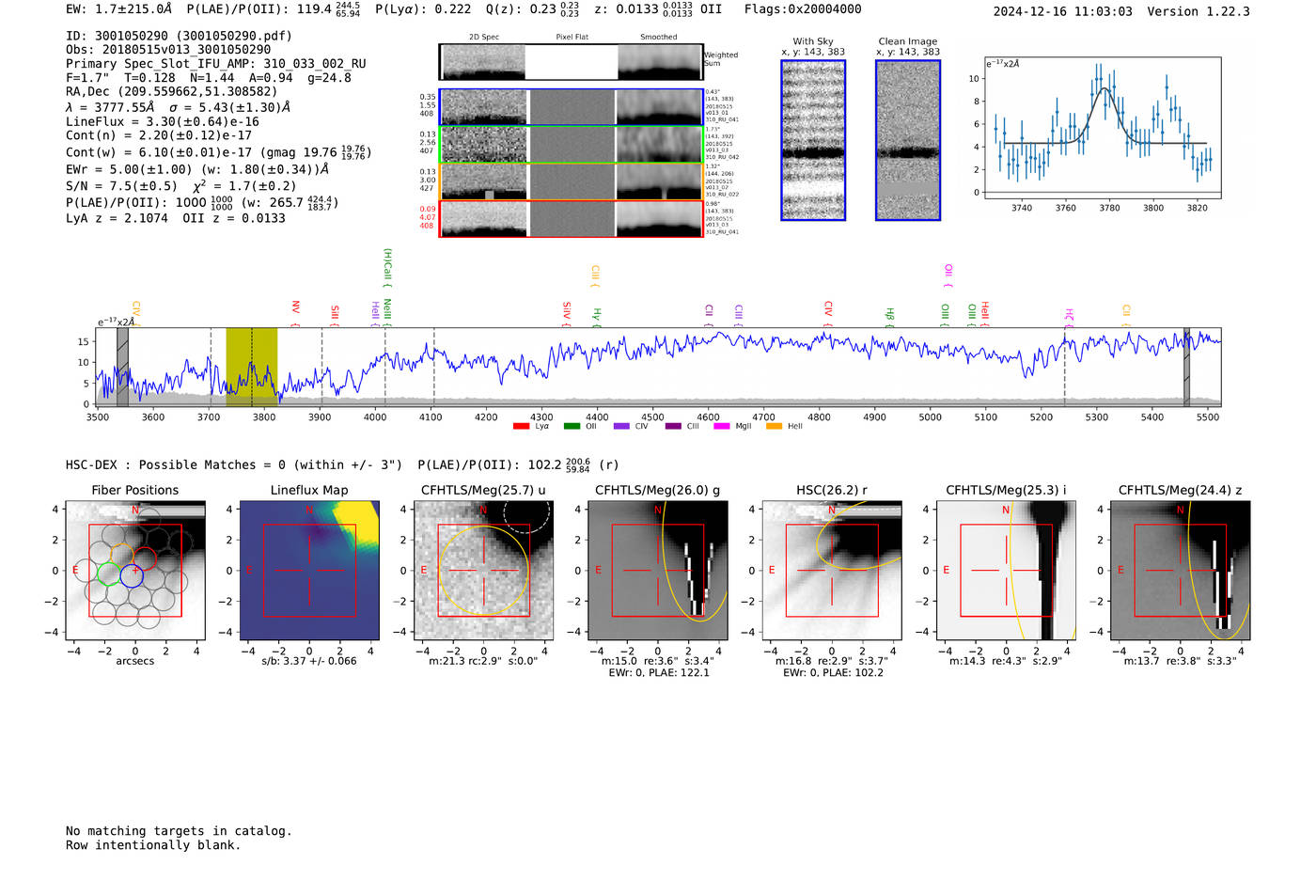Select 2D Spec cutout in Weighted Sum row
The width and height of the screenshot is (1316, 896).
tap(483, 62)
